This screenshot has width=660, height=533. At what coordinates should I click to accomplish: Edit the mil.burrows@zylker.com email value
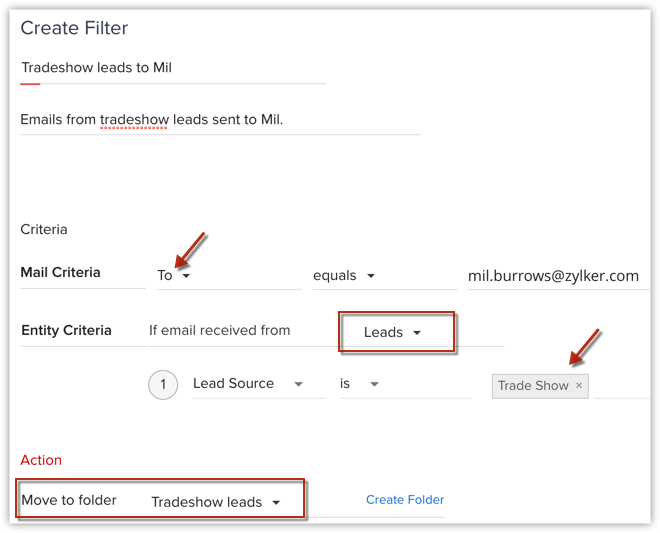553,275
